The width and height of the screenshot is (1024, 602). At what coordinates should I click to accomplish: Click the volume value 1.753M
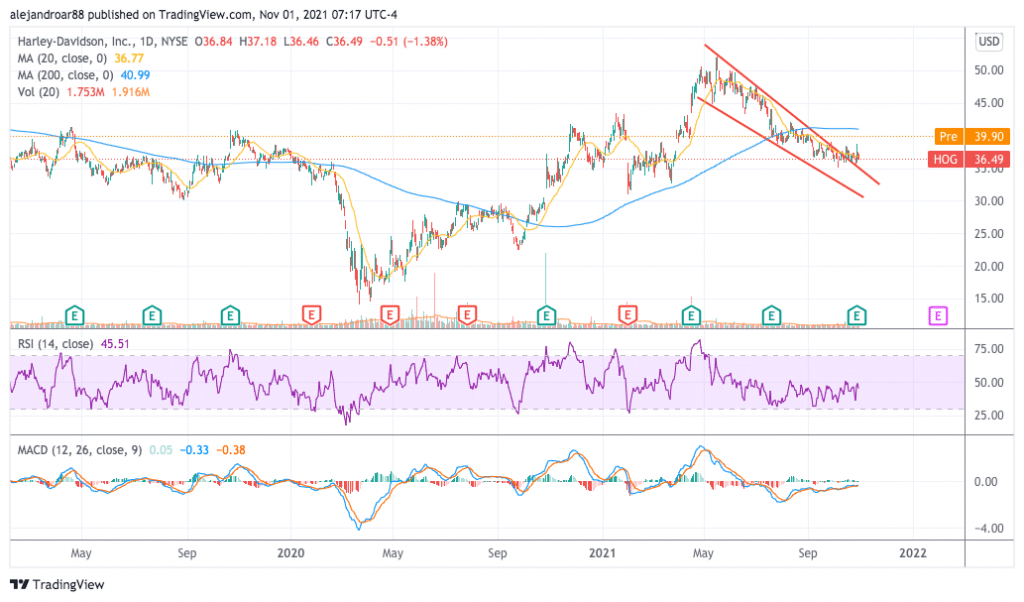[84, 92]
